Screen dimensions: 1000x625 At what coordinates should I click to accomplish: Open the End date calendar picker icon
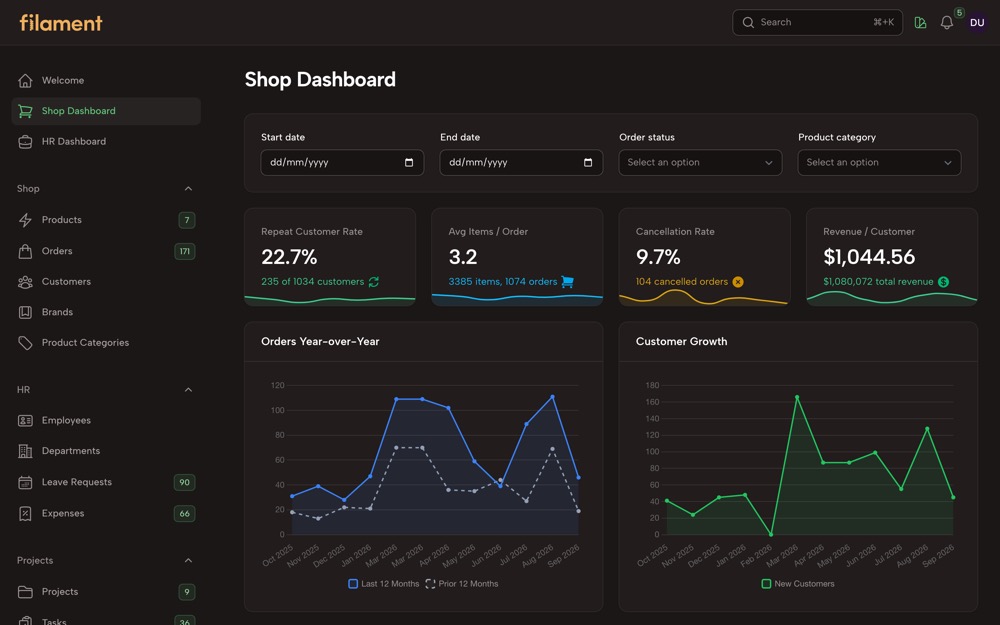(588, 163)
